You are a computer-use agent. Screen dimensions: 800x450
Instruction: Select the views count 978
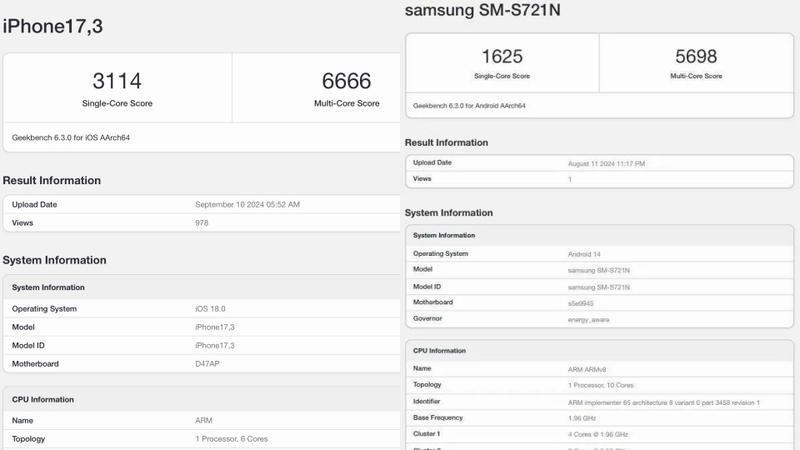(202, 222)
